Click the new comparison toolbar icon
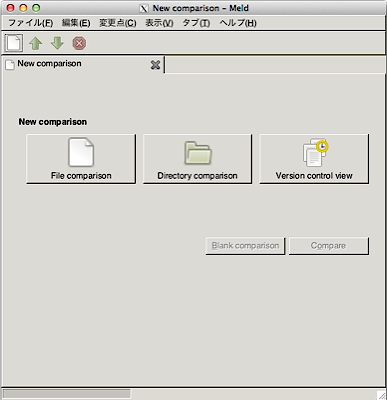Viewport: 387px width, 400px height. pyautogui.click(x=13, y=43)
